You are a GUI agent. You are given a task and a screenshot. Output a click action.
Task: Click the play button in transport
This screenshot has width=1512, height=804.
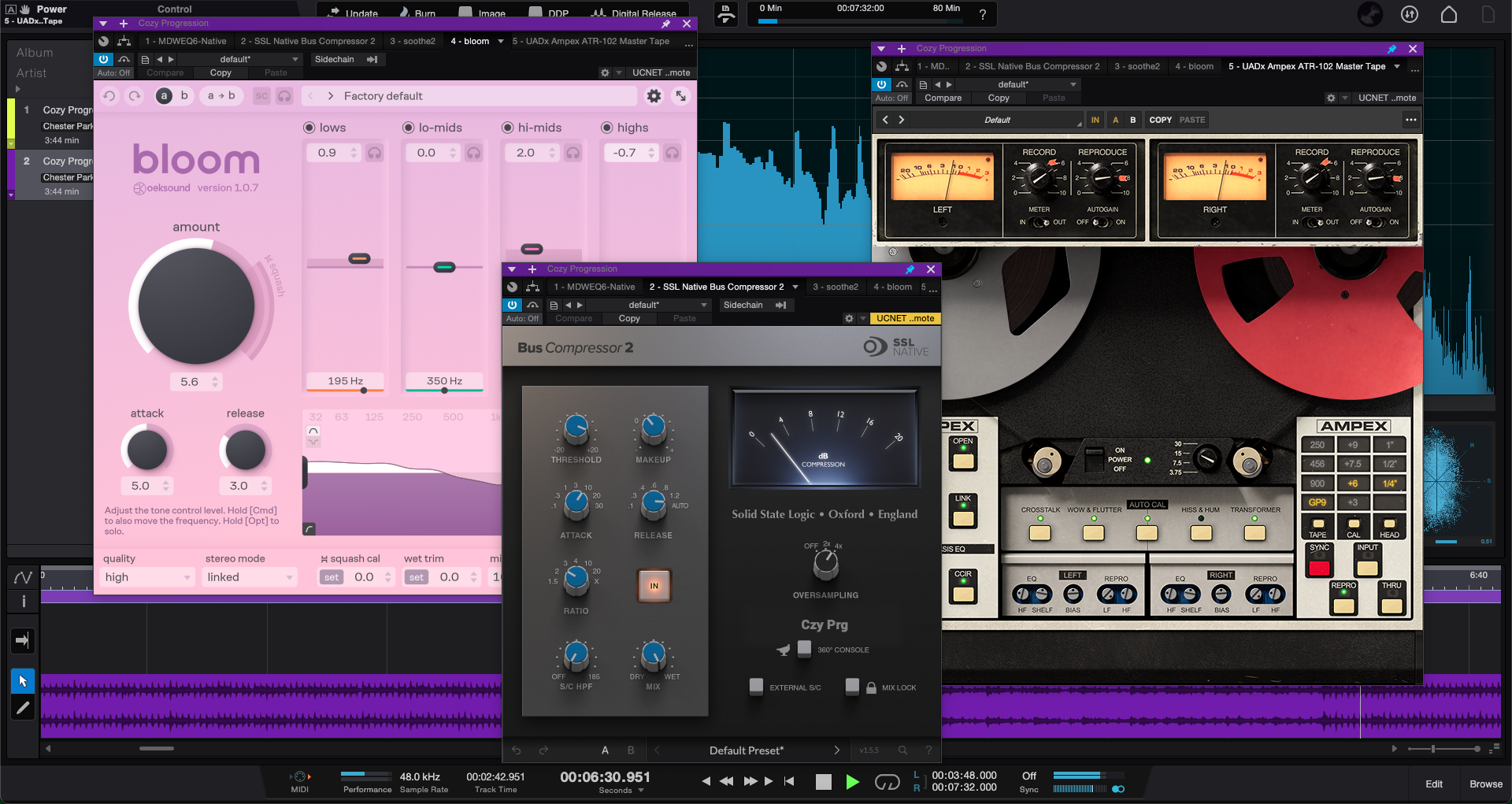click(x=853, y=782)
